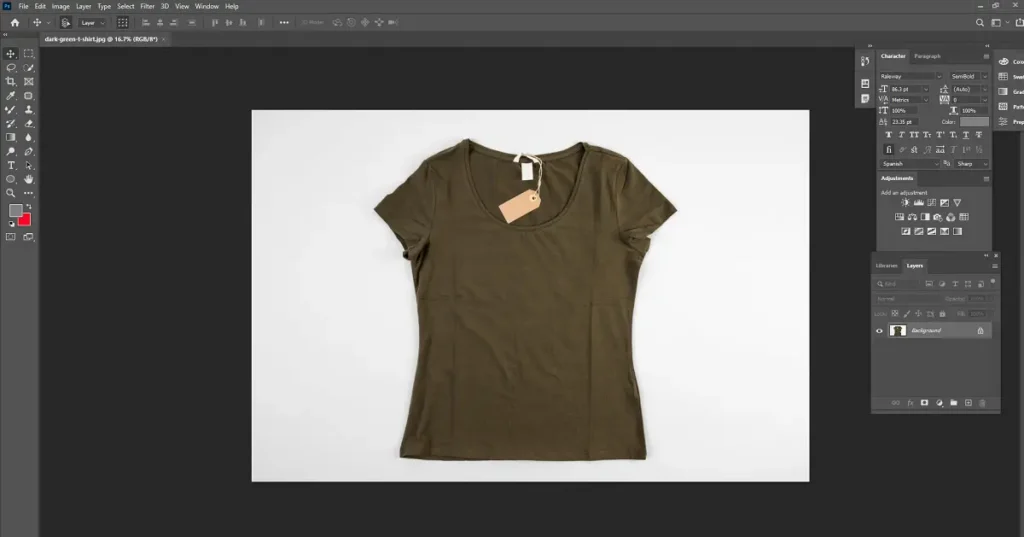The height and width of the screenshot is (537, 1024).
Task: Toggle Quick Mask mode
Action: click(x=10, y=237)
